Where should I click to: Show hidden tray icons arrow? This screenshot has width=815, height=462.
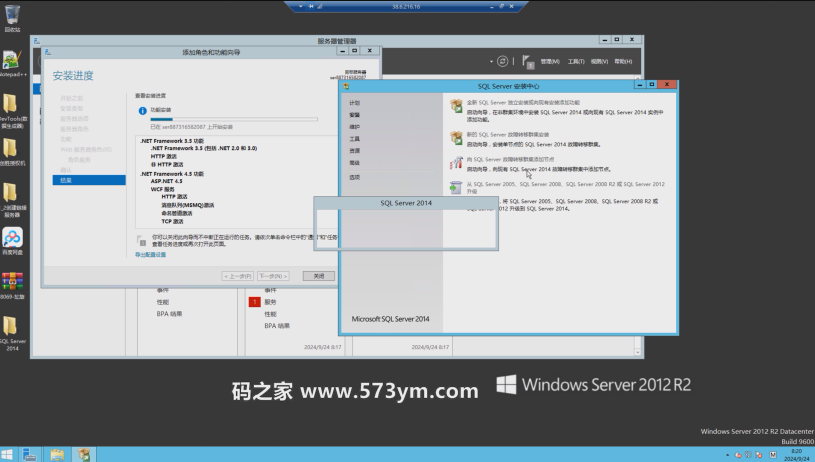727,455
